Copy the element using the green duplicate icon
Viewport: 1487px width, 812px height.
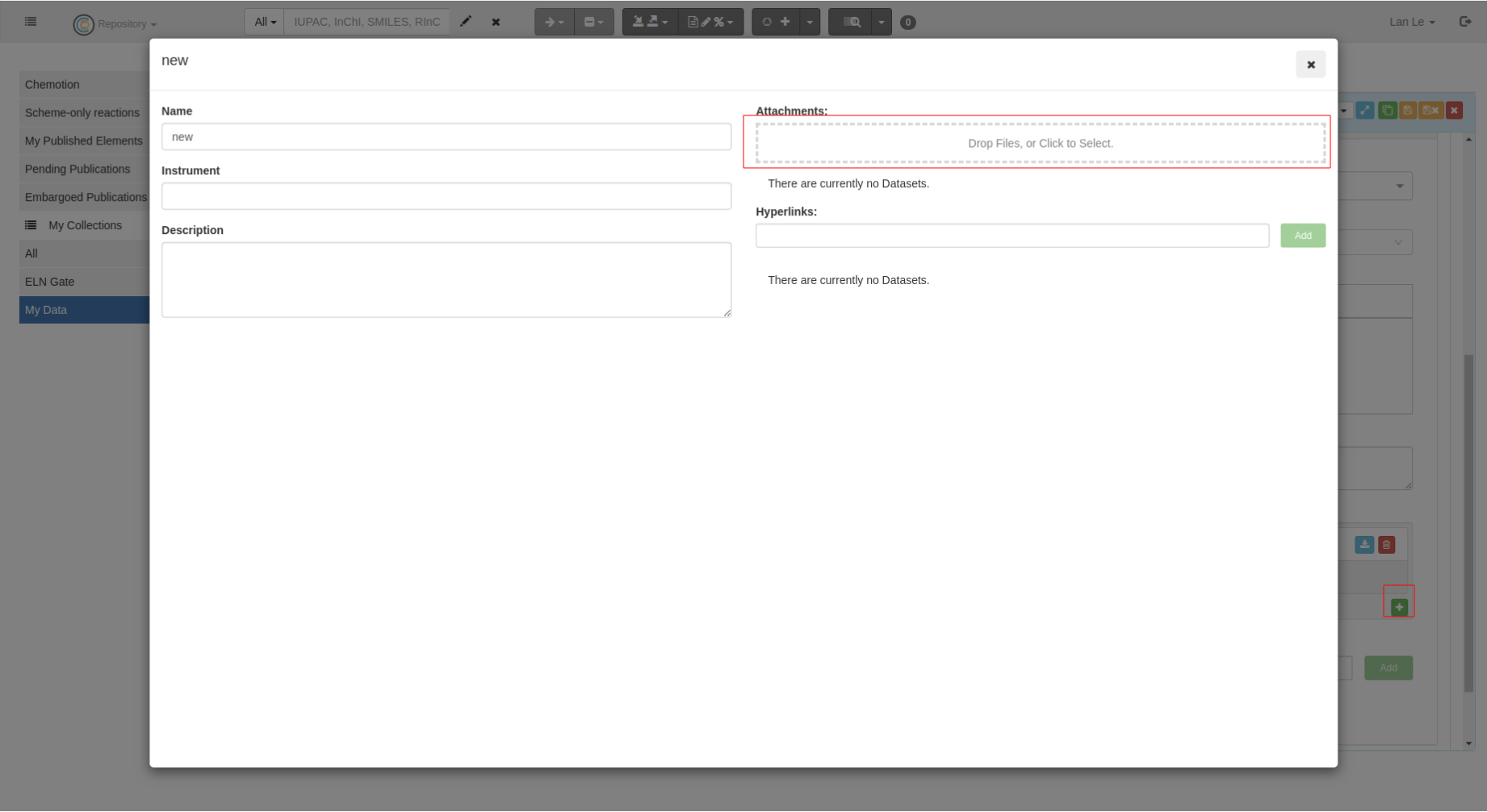click(x=1388, y=110)
